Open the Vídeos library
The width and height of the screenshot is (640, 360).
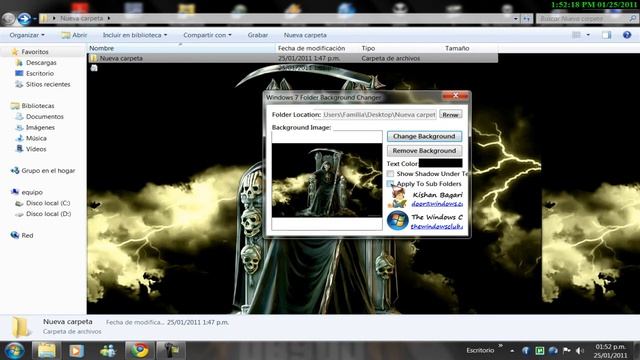pos(36,149)
